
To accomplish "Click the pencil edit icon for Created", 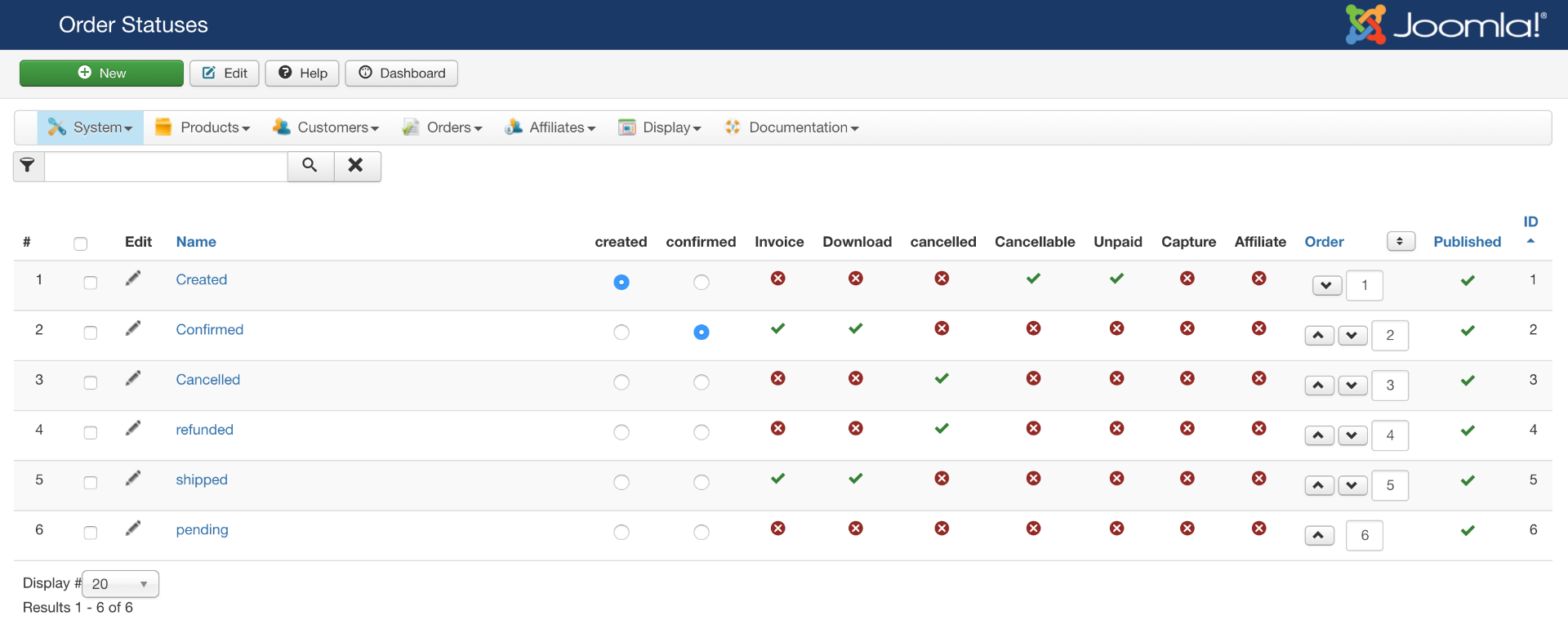I will coord(133,279).
